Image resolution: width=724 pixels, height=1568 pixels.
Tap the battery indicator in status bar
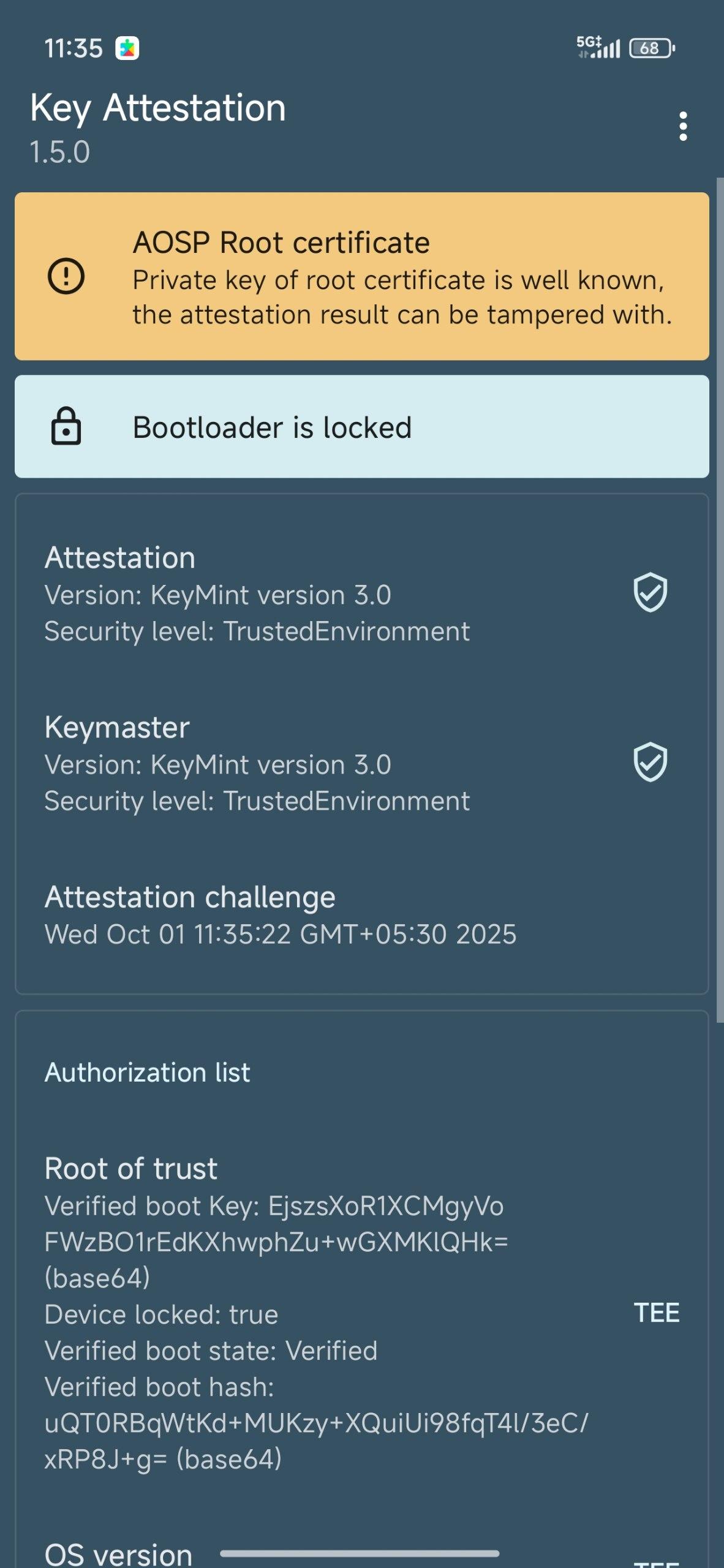point(652,48)
